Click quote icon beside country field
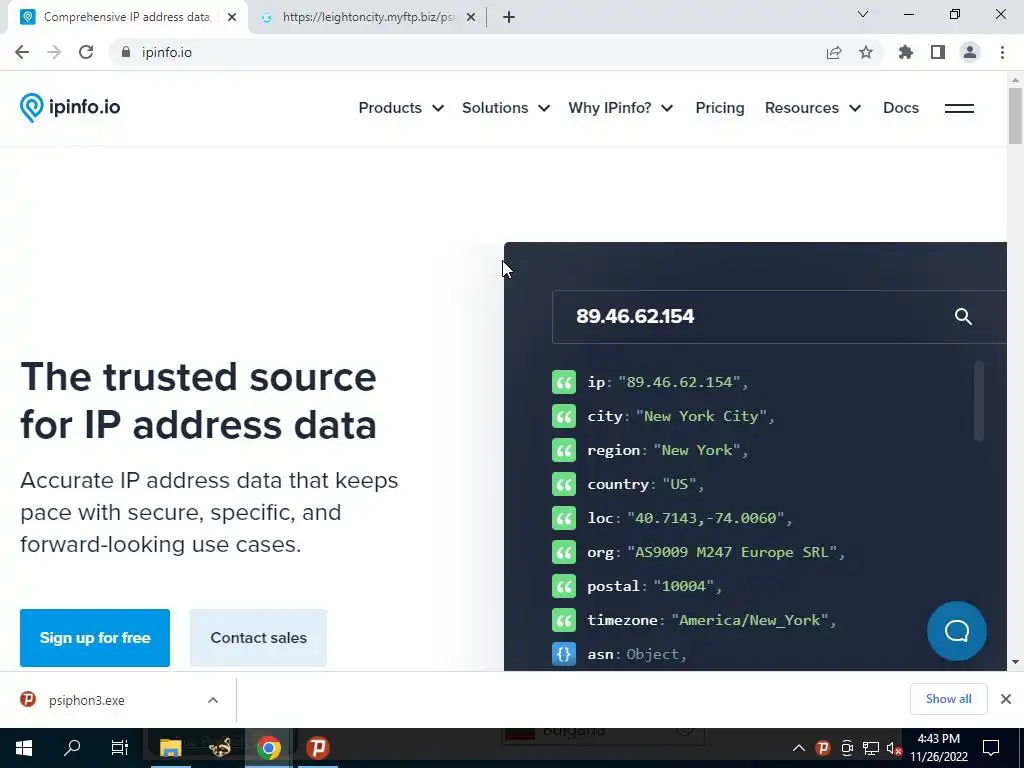 point(564,484)
